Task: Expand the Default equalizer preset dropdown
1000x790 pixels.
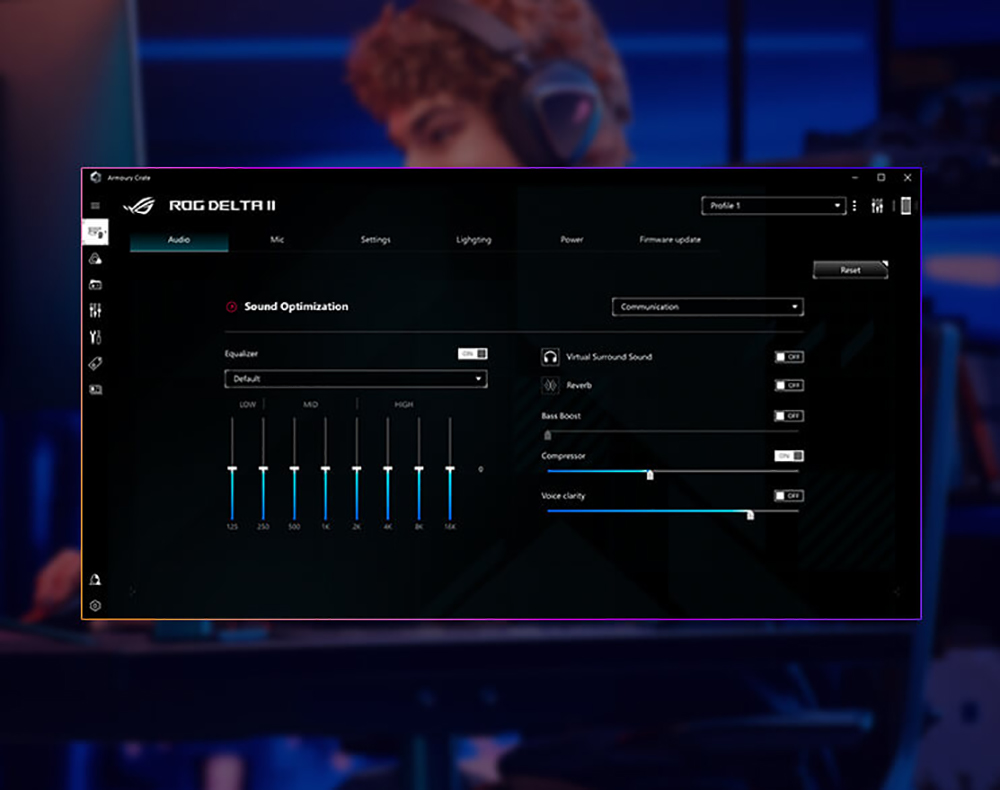Action: point(355,379)
